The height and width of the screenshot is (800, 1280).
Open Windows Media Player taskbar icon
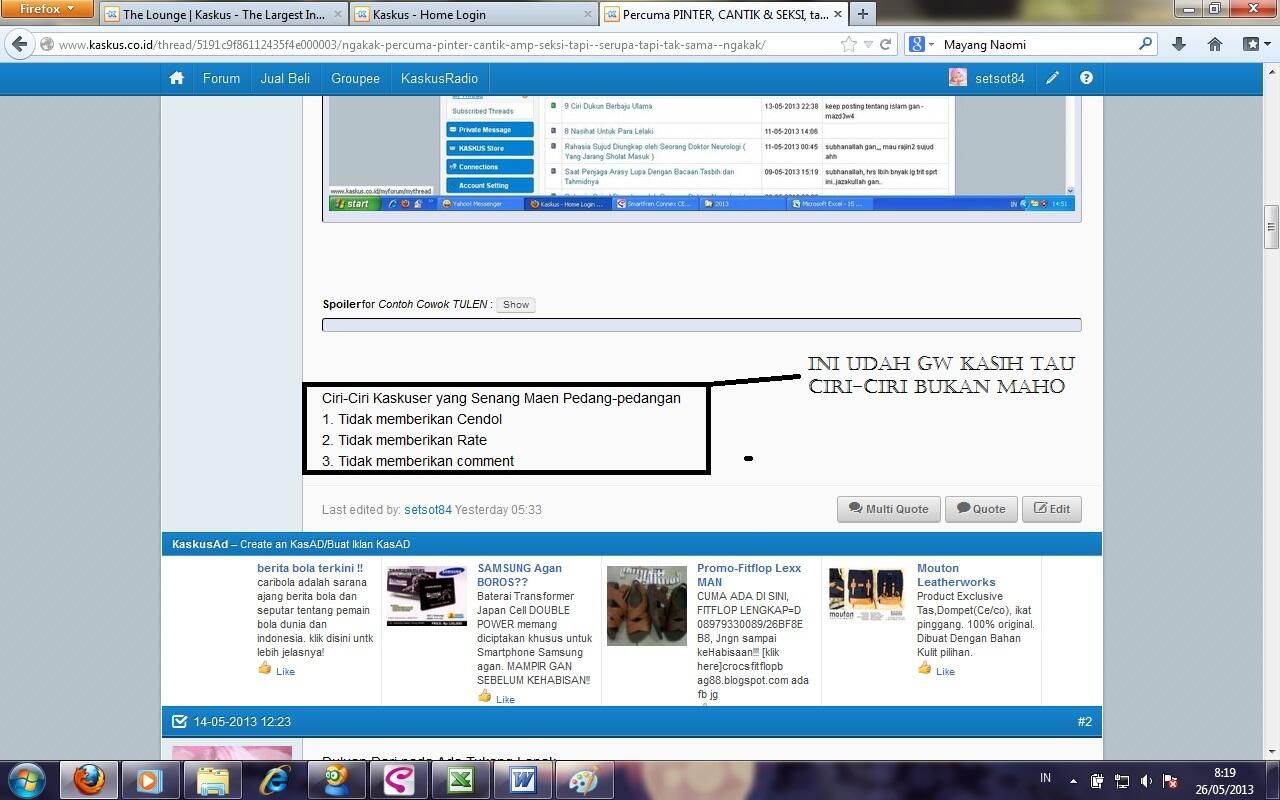click(150, 780)
